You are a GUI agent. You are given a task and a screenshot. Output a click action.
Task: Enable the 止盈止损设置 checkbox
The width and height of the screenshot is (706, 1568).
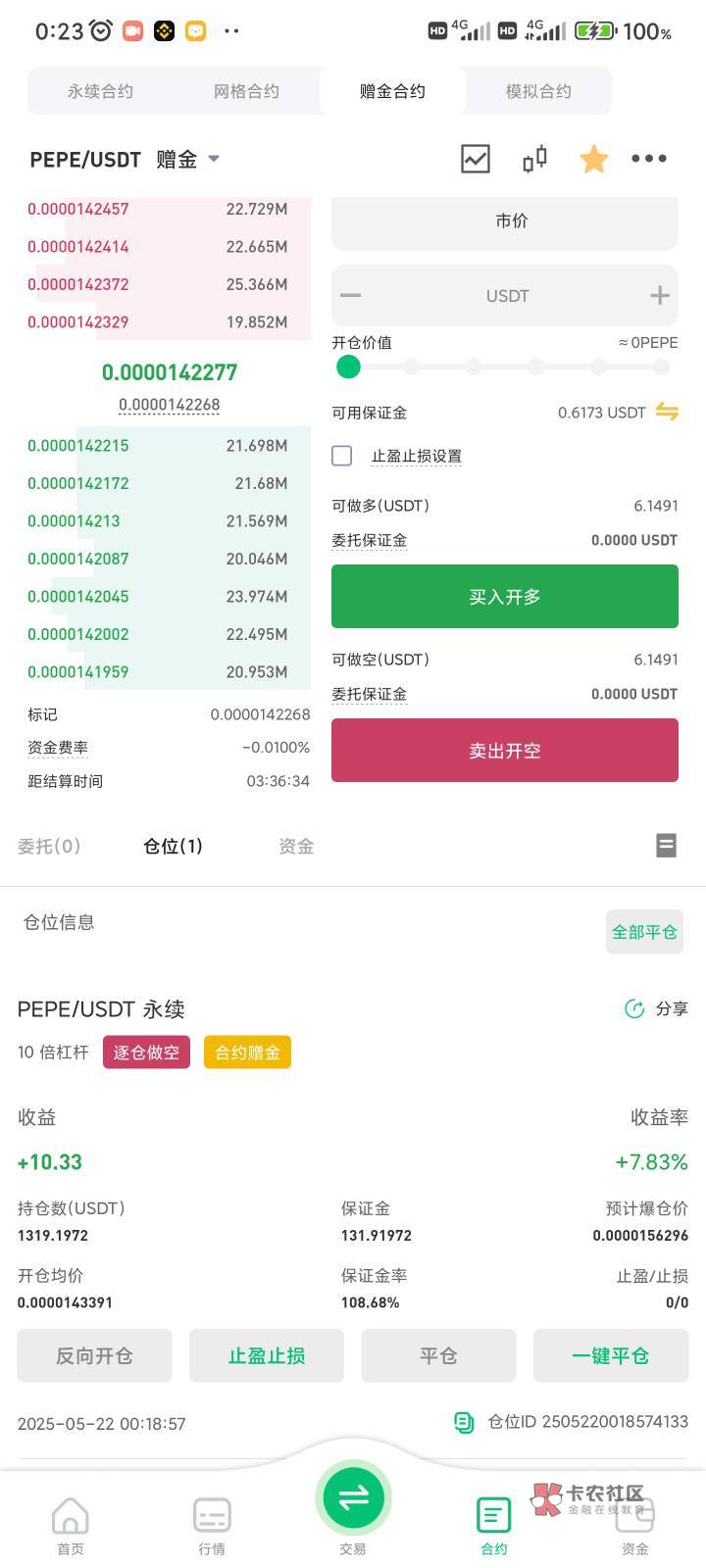[x=342, y=456]
